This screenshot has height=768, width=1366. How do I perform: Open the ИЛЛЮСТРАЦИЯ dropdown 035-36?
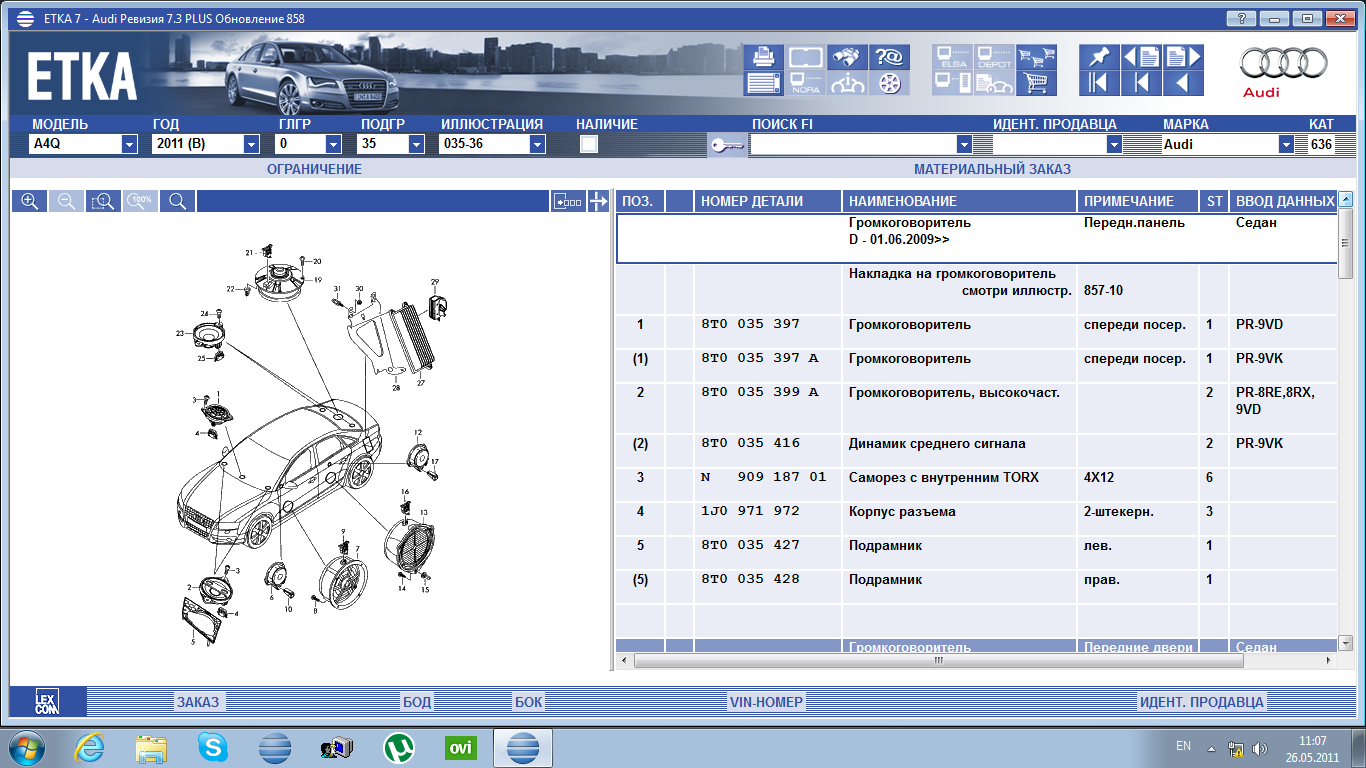[x=537, y=144]
